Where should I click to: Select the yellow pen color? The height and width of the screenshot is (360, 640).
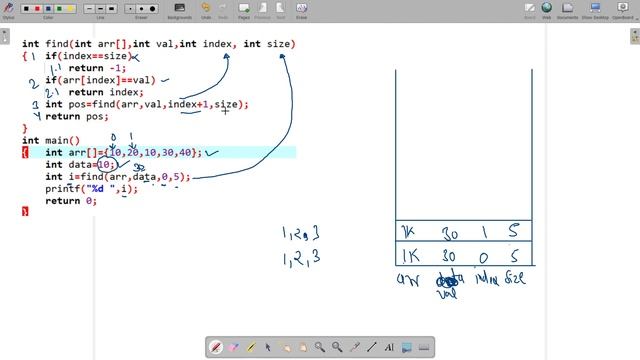point(70,9)
